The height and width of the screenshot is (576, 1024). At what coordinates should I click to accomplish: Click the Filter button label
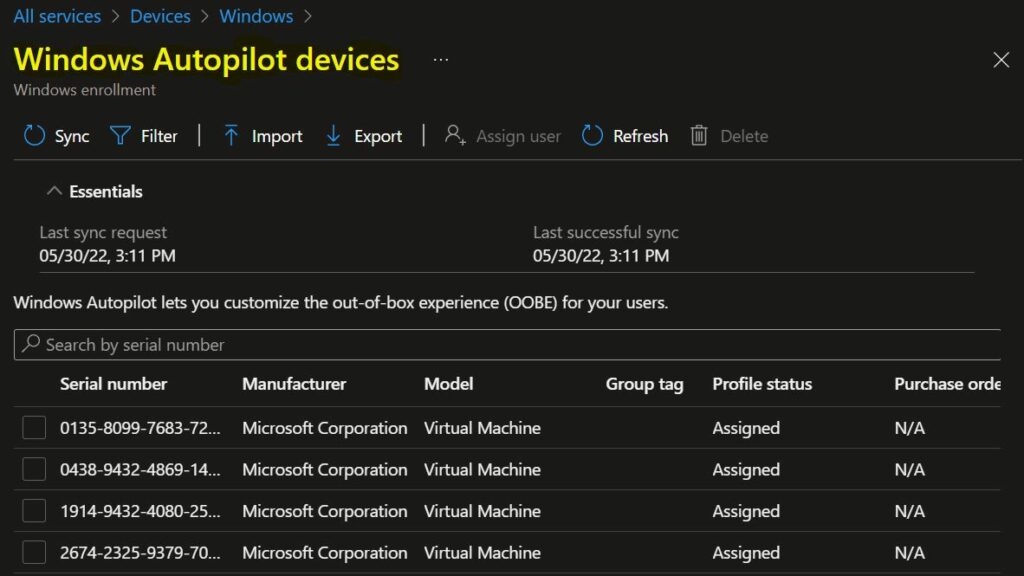click(x=159, y=136)
